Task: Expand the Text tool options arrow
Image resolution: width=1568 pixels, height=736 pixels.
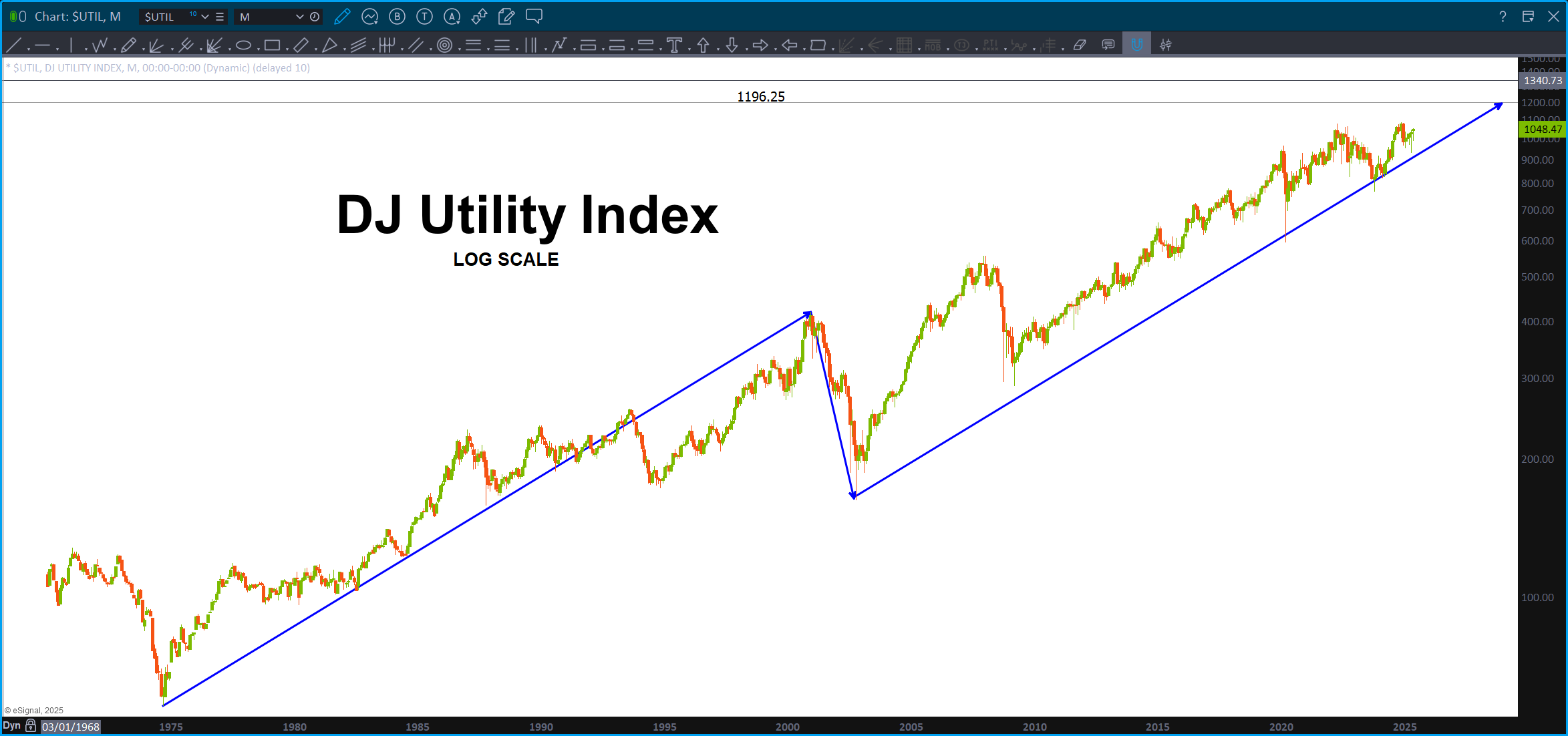Action: click(689, 49)
